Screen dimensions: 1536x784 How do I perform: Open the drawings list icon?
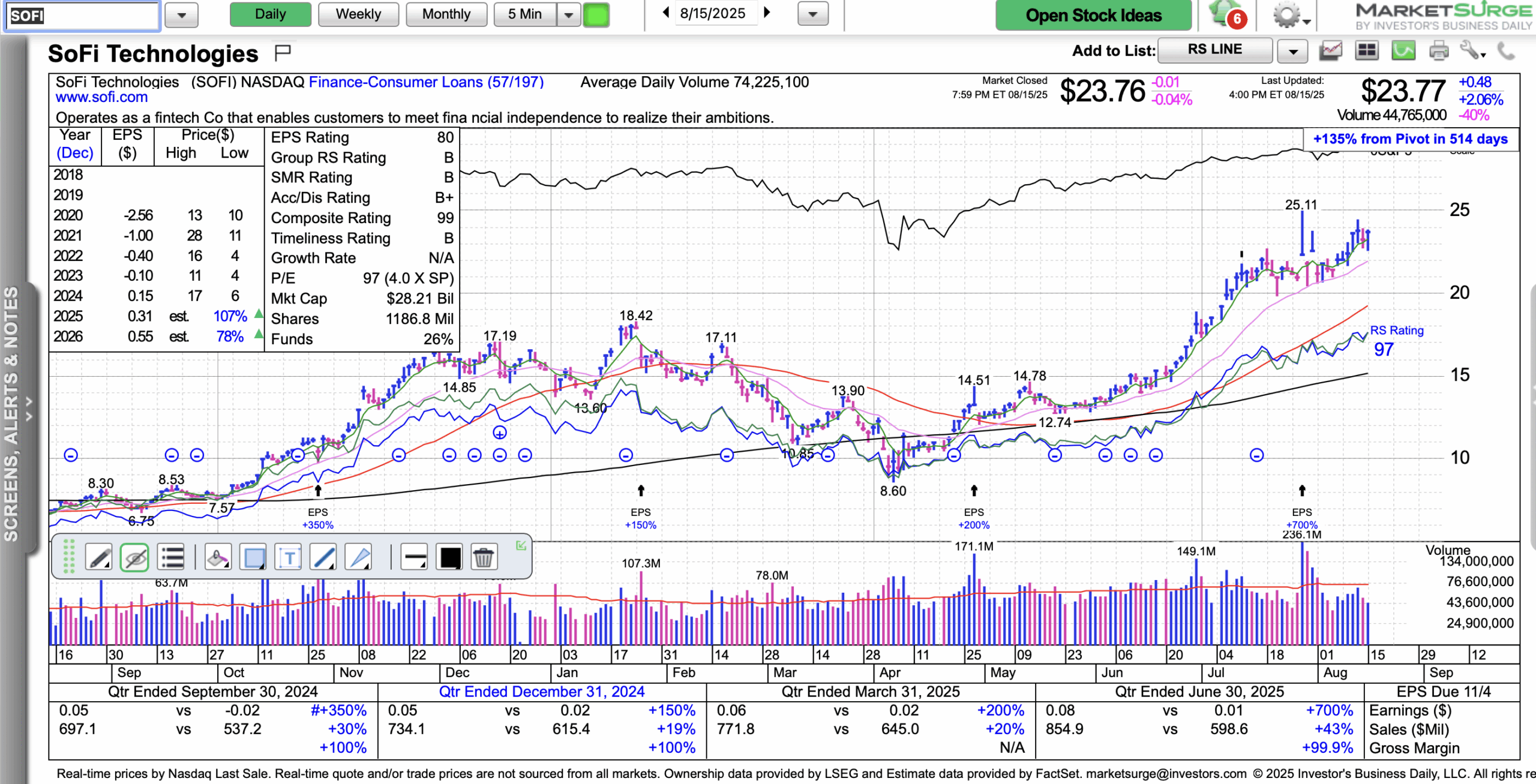pyautogui.click(x=172, y=557)
